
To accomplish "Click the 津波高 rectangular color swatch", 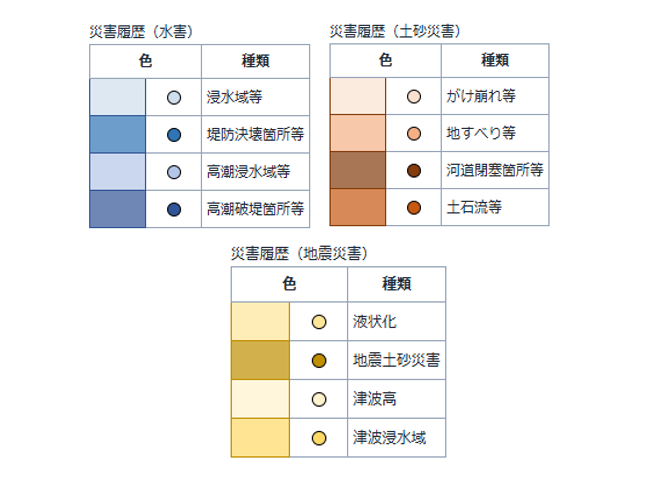I will tap(260, 399).
